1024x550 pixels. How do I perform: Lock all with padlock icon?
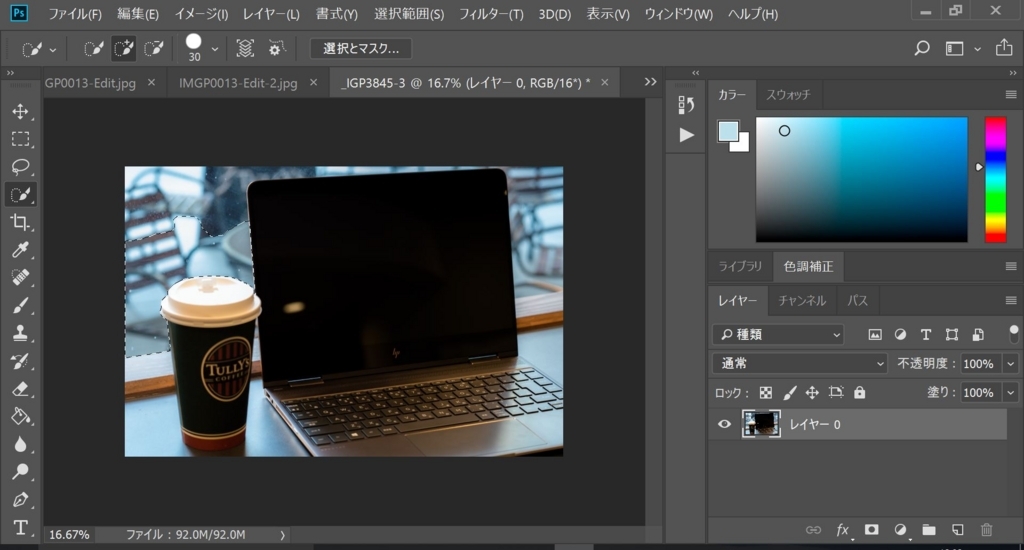(x=859, y=393)
